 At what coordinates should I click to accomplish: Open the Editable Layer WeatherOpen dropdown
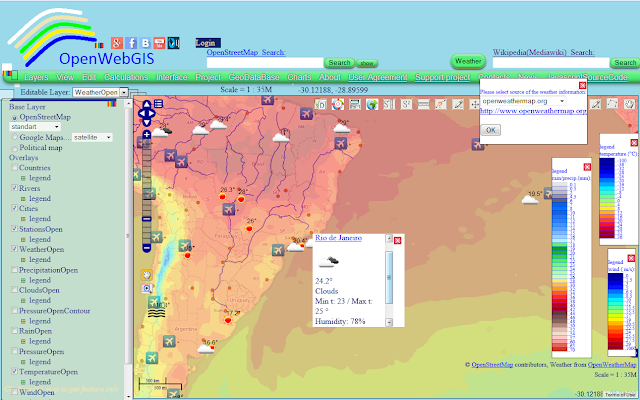(100, 92)
